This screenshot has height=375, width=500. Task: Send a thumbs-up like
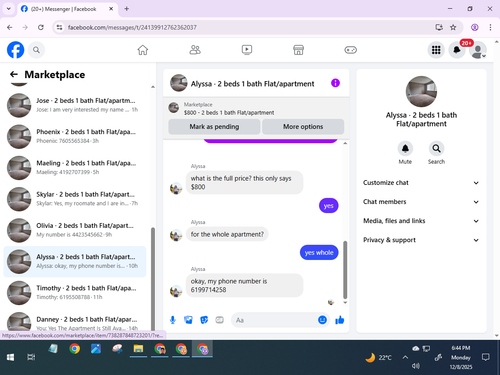pyautogui.click(x=340, y=320)
